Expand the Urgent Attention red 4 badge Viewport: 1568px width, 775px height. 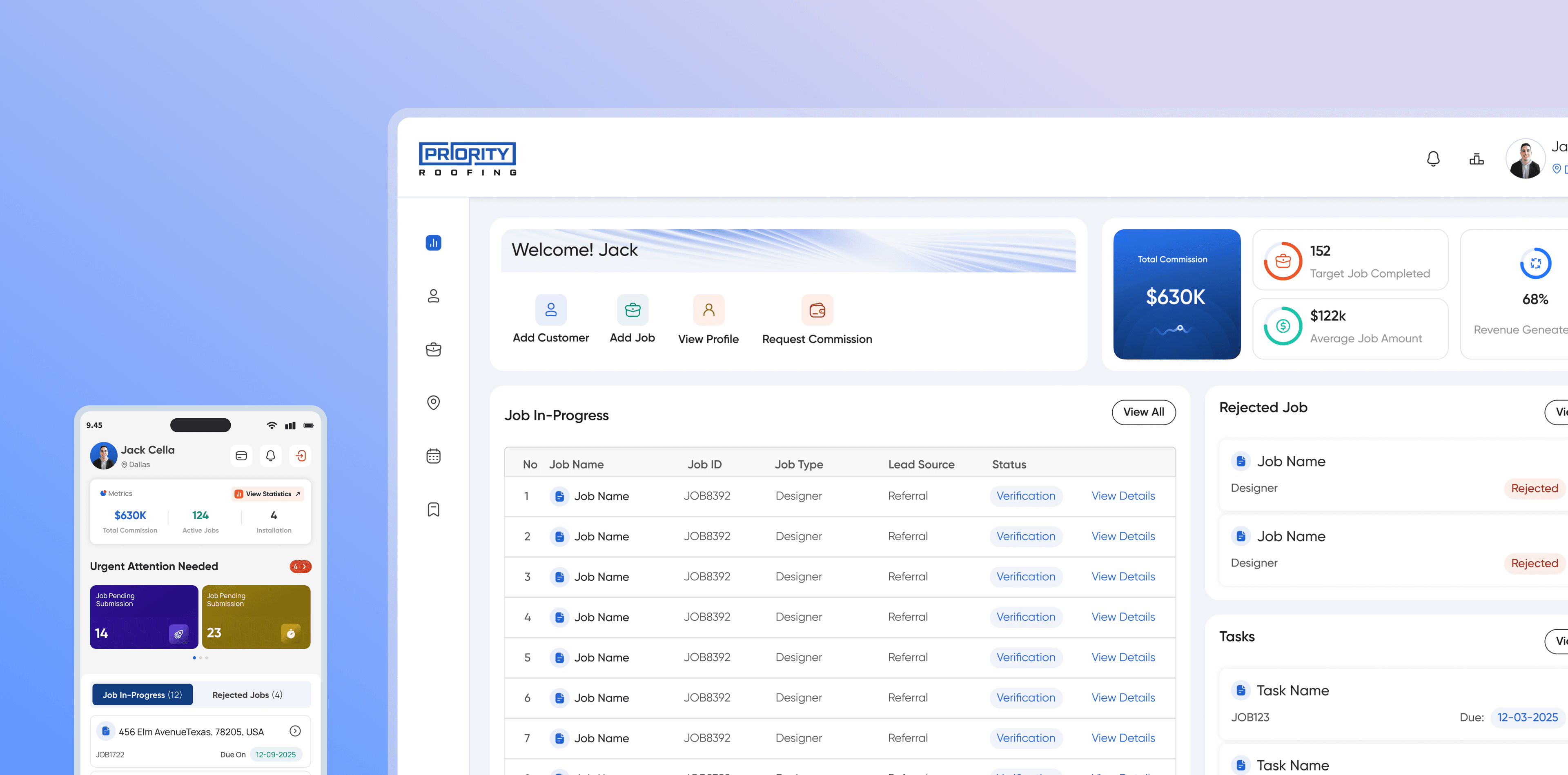click(300, 566)
